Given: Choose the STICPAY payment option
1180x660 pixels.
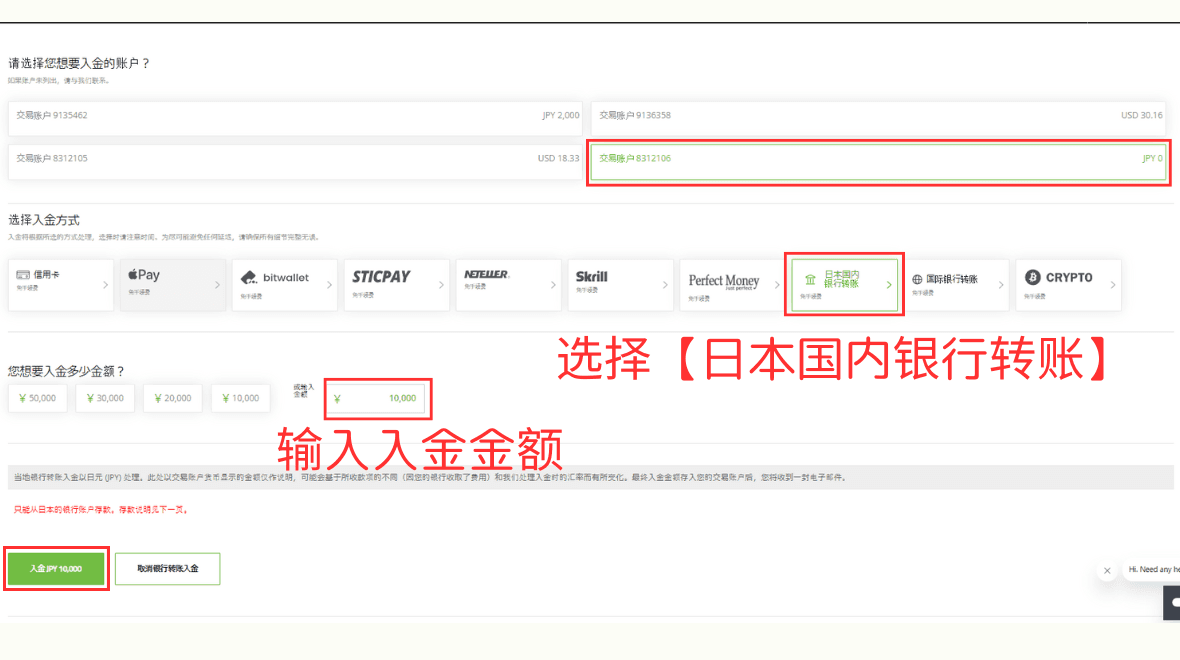Looking at the screenshot, I should coord(396,284).
